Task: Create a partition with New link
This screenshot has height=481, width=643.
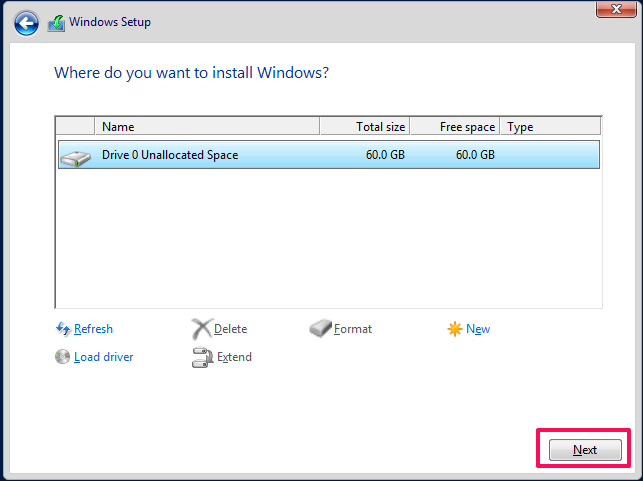Action: pyautogui.click(x=478, y=329)
